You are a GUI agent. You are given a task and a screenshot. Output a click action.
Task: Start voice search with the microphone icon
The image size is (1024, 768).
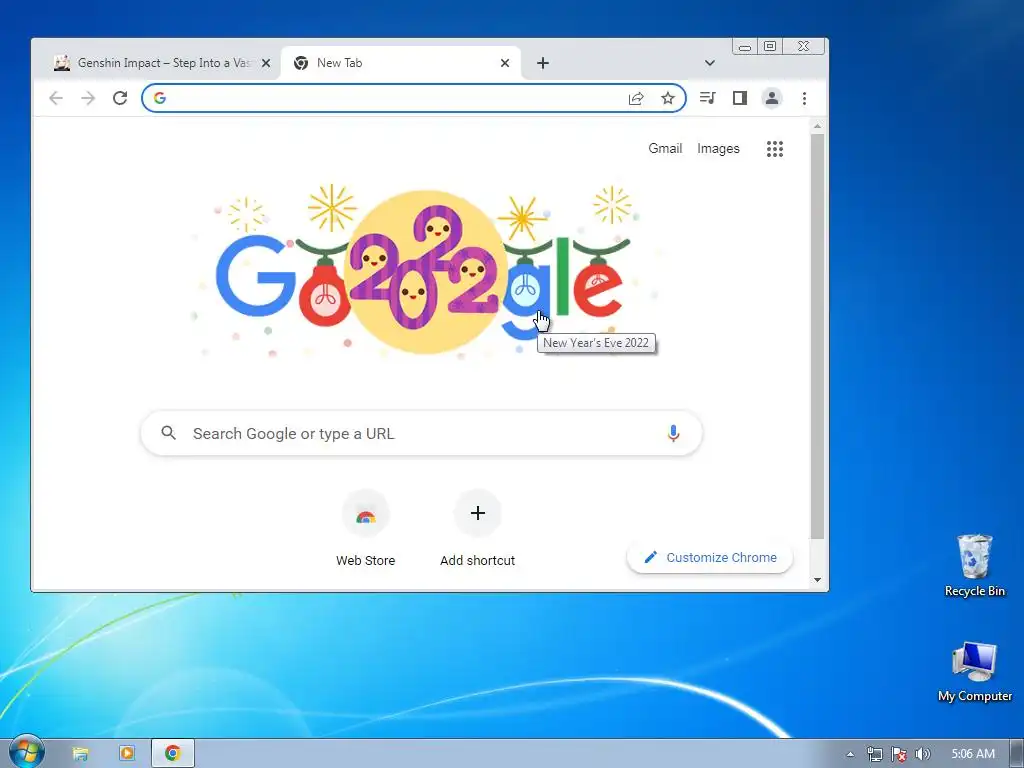click(x=673, y=433)
